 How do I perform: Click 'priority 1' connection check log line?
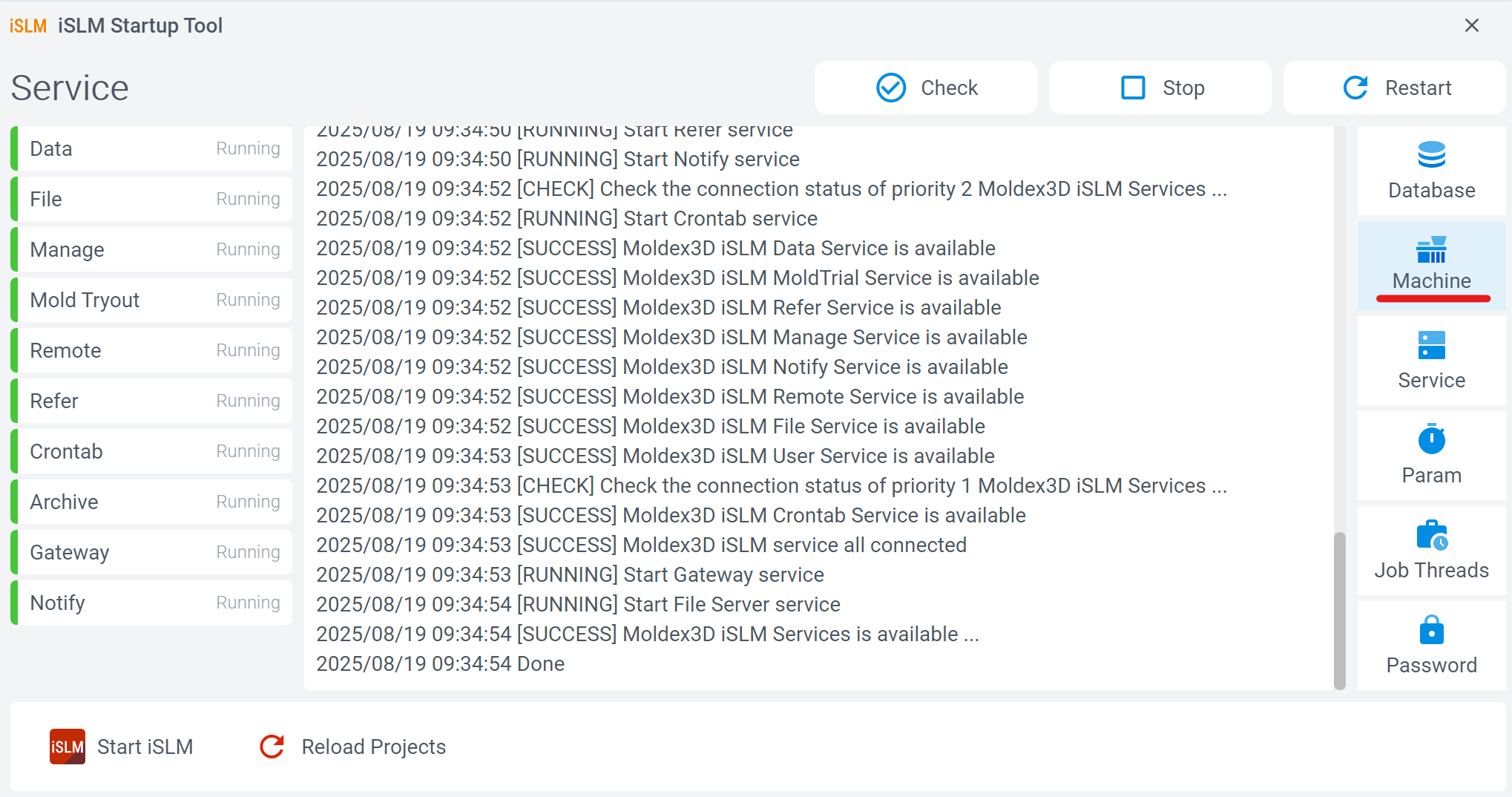tap(772, 485)
